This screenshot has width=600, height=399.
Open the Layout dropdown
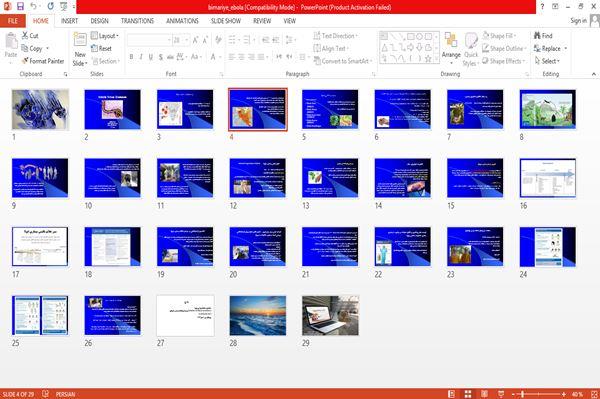(x=105, y=36)
